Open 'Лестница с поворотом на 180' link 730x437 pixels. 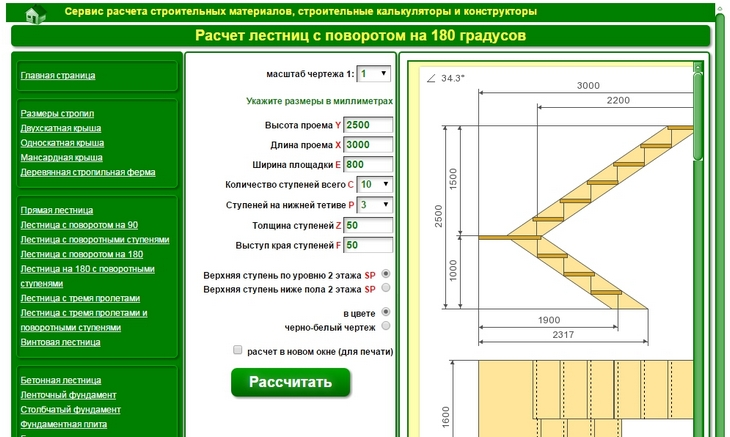[81, 254]
